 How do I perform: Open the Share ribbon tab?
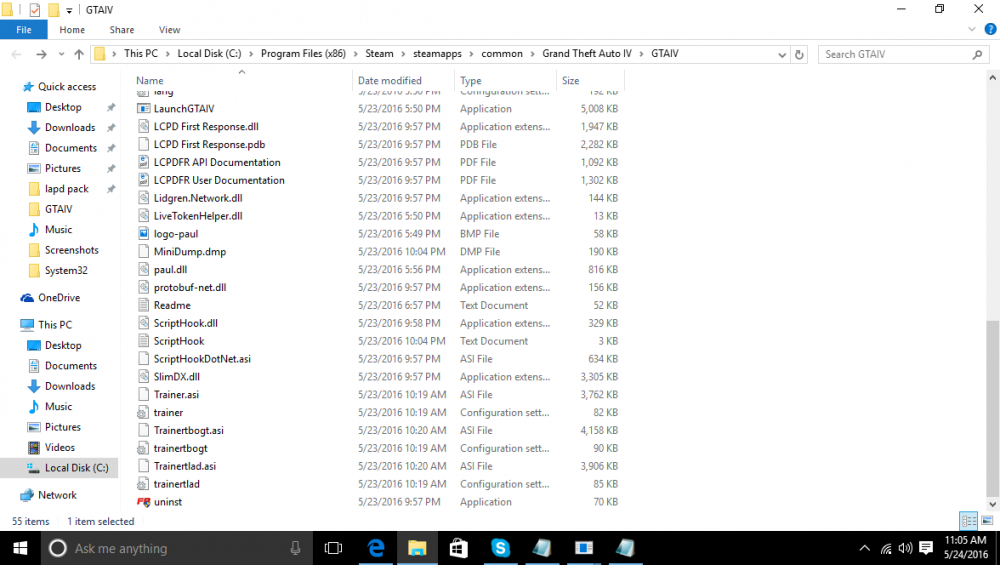click(122, 29)
